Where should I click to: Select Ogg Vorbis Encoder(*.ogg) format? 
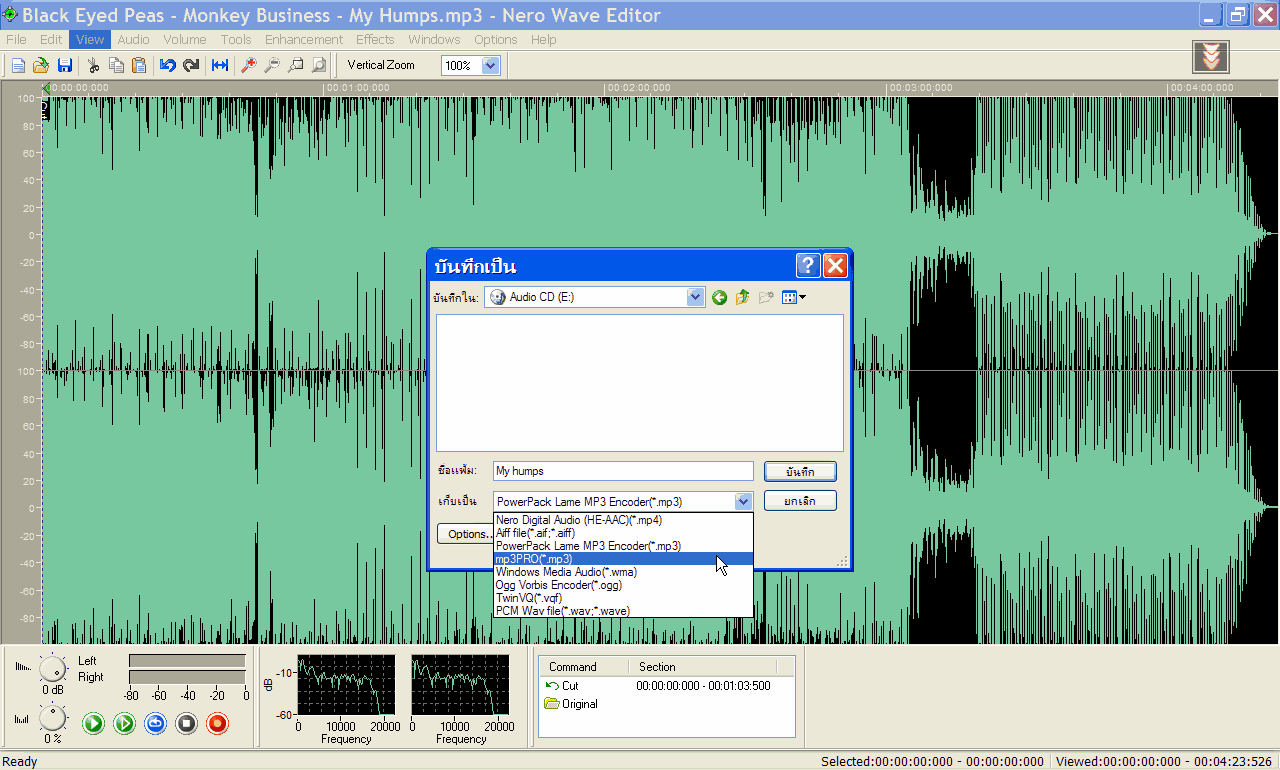point(623,585)
